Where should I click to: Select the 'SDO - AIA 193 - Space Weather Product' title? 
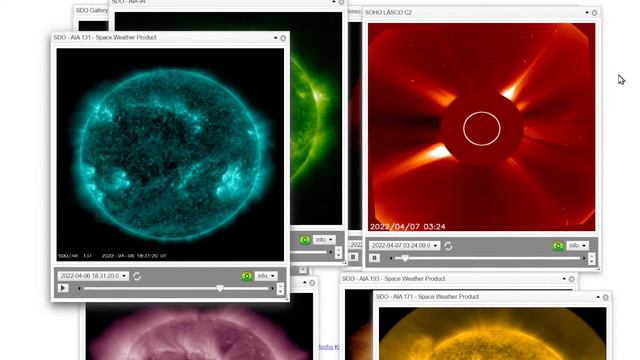point(393,279)
